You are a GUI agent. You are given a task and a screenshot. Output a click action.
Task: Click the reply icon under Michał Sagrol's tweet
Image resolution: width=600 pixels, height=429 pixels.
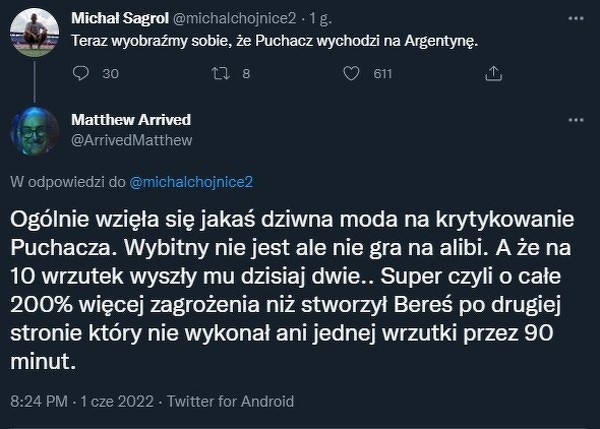(x=83, y=73)
